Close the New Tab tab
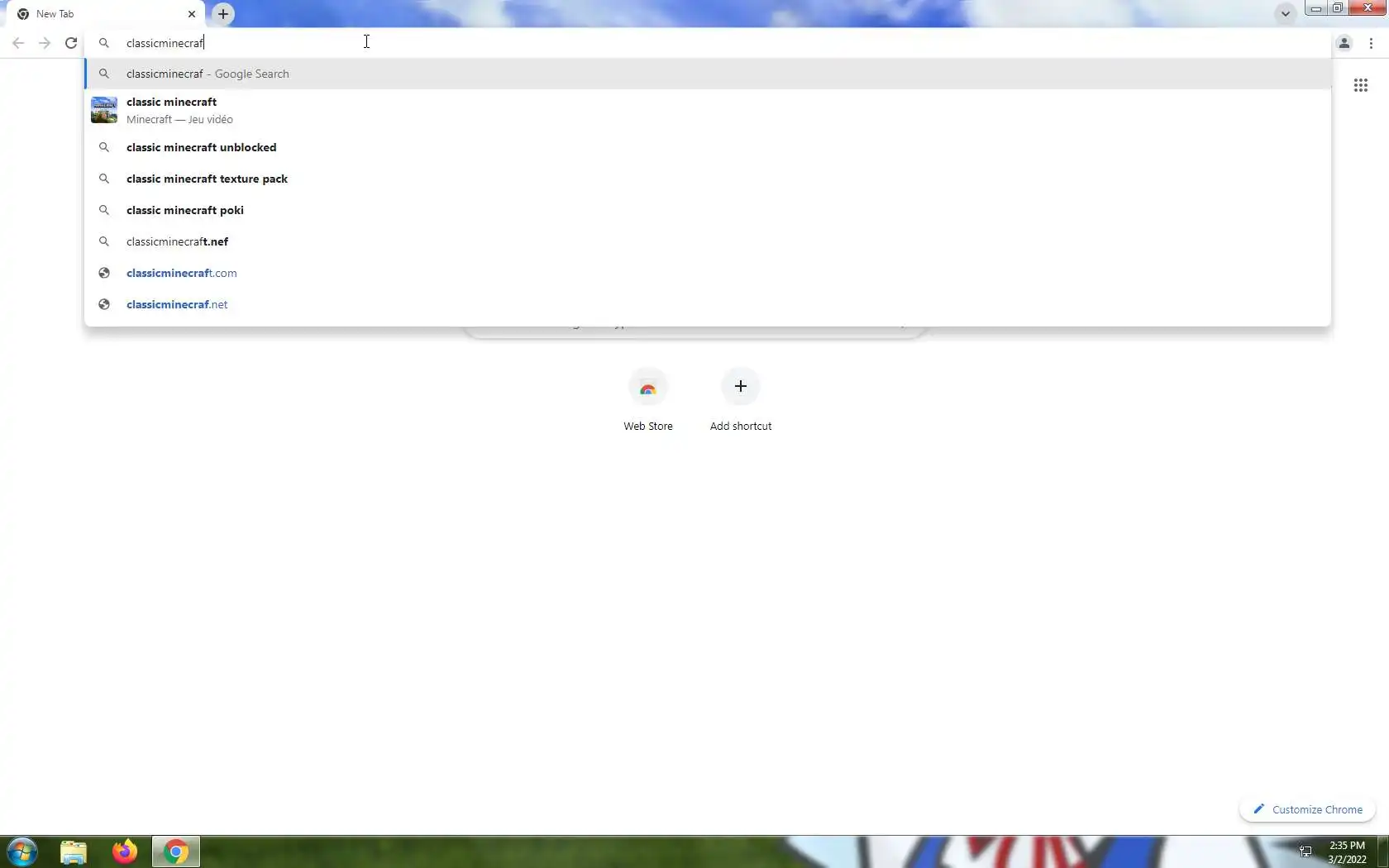Image resolution: width=1389 pixels, height=868 pixels. [x=192, y=14]
